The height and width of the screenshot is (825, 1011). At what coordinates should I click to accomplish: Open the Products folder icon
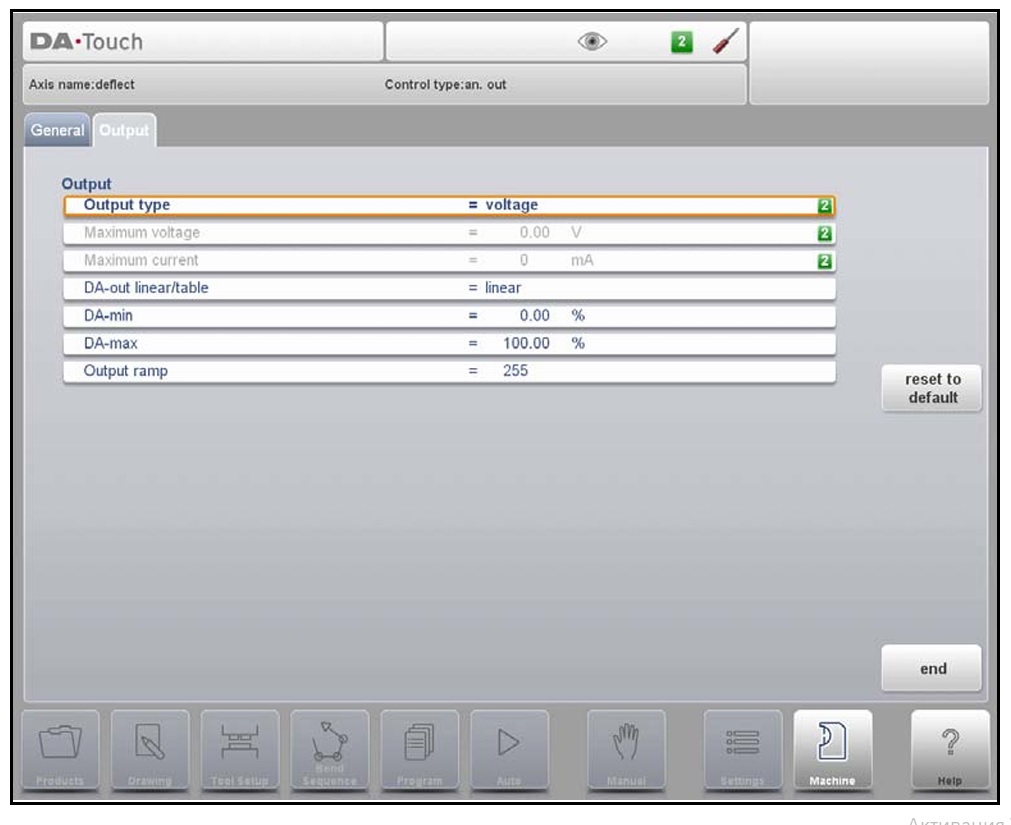pyautogui.click(x=61, y=749)
